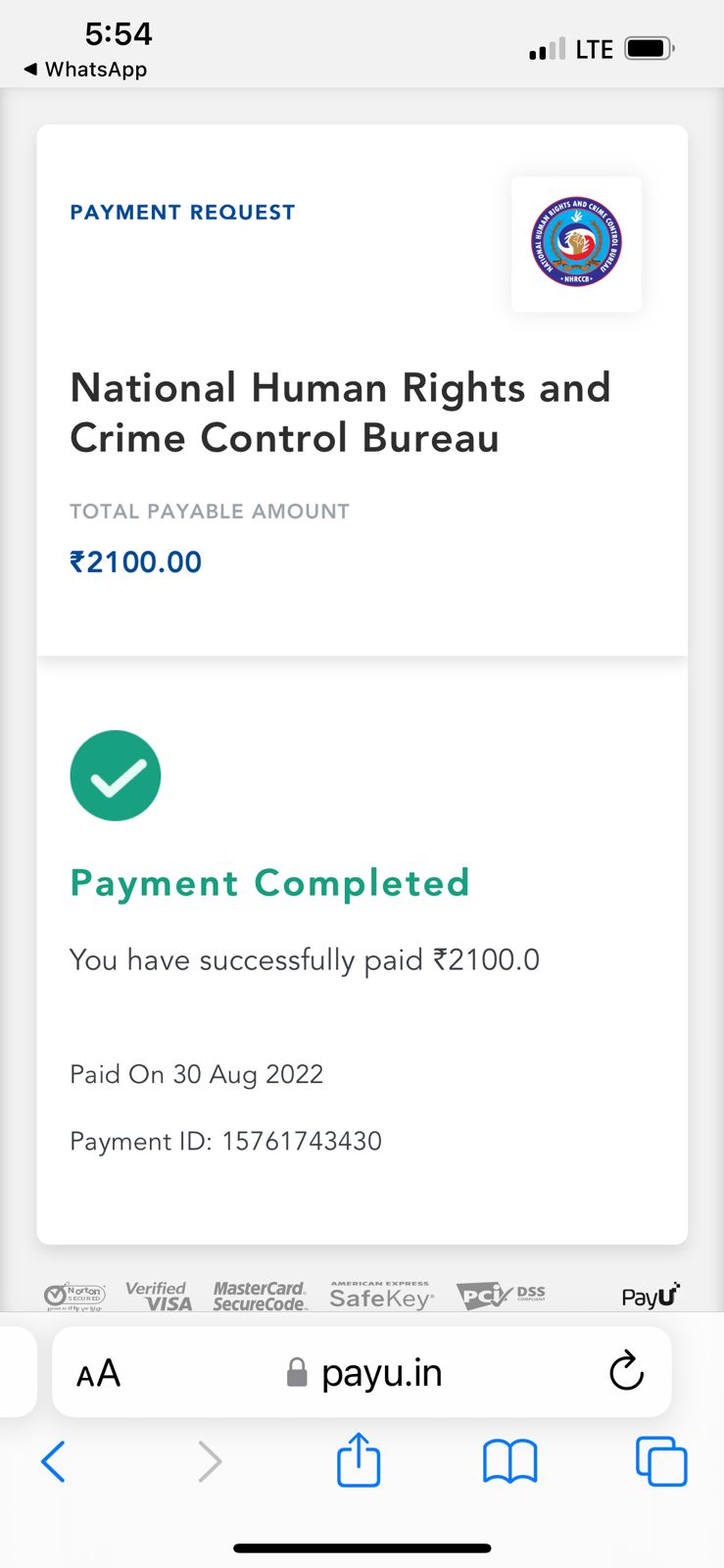Click the PCI DSS compliance badge
The image size is (724, 1568).
click(501, 1296)
